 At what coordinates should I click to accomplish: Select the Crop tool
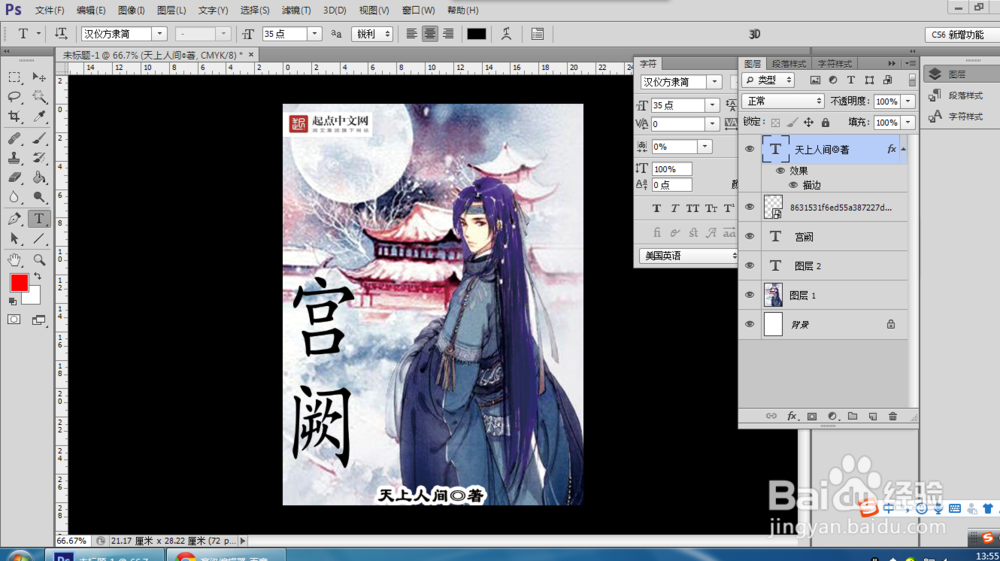click(14, 117)
